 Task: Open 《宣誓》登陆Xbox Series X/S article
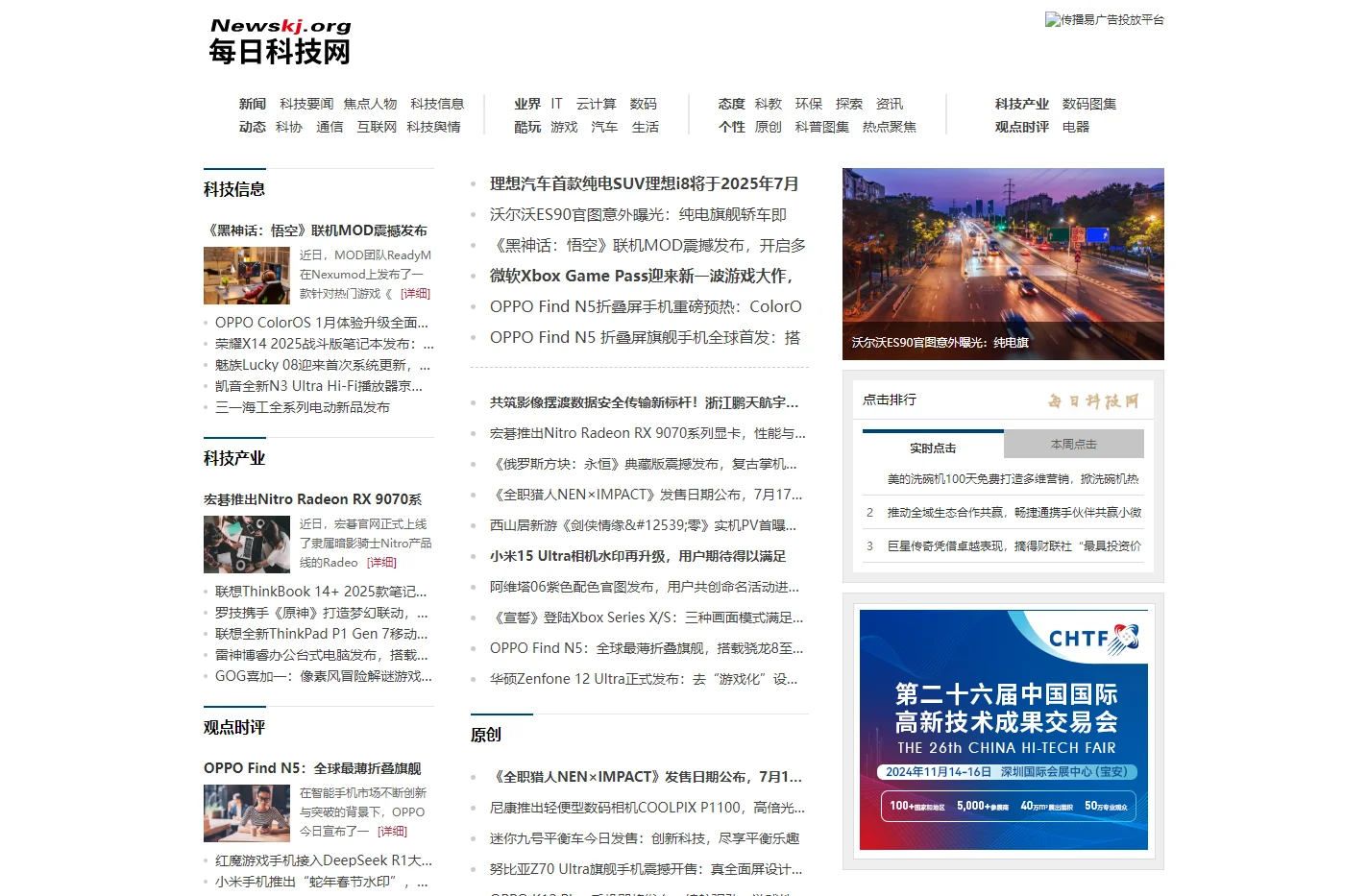tap(647, 618)
